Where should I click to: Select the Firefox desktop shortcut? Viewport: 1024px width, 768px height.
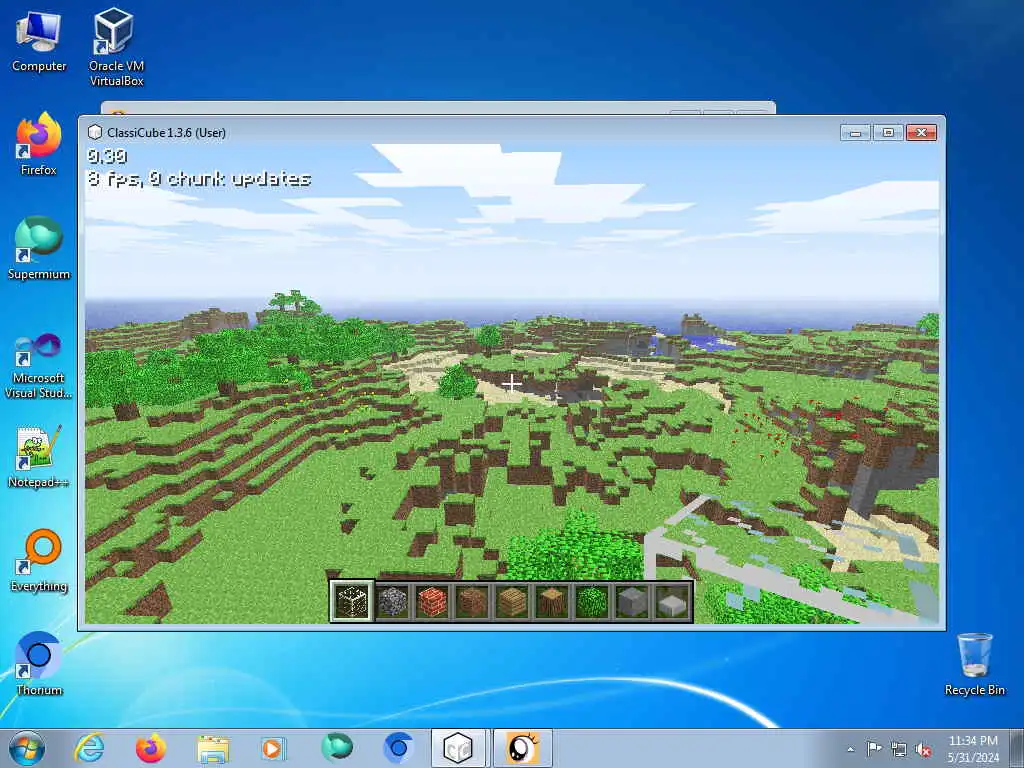[x=39, y=144]
